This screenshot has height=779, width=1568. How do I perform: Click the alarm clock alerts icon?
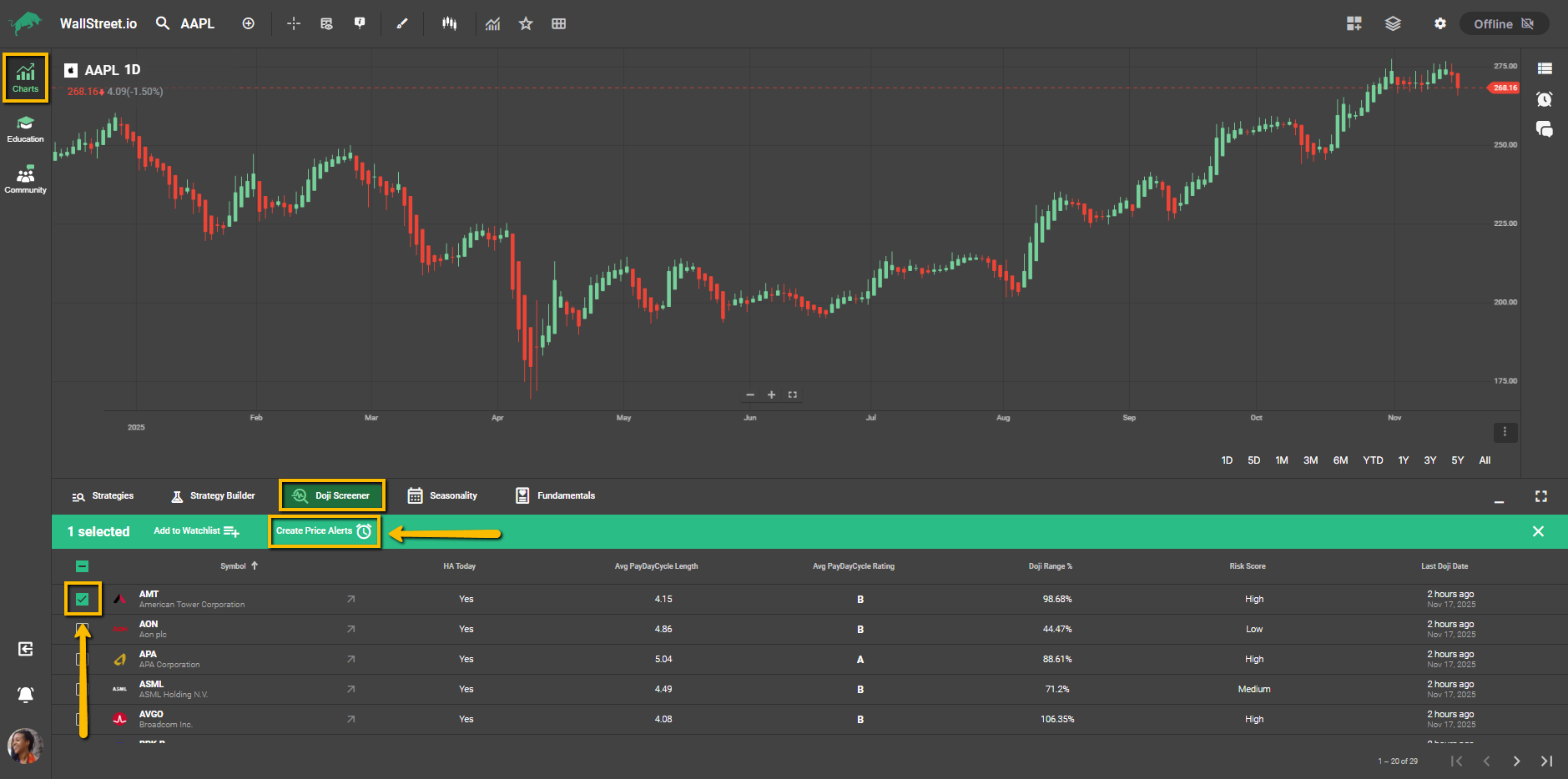[x=1544, y=99]
